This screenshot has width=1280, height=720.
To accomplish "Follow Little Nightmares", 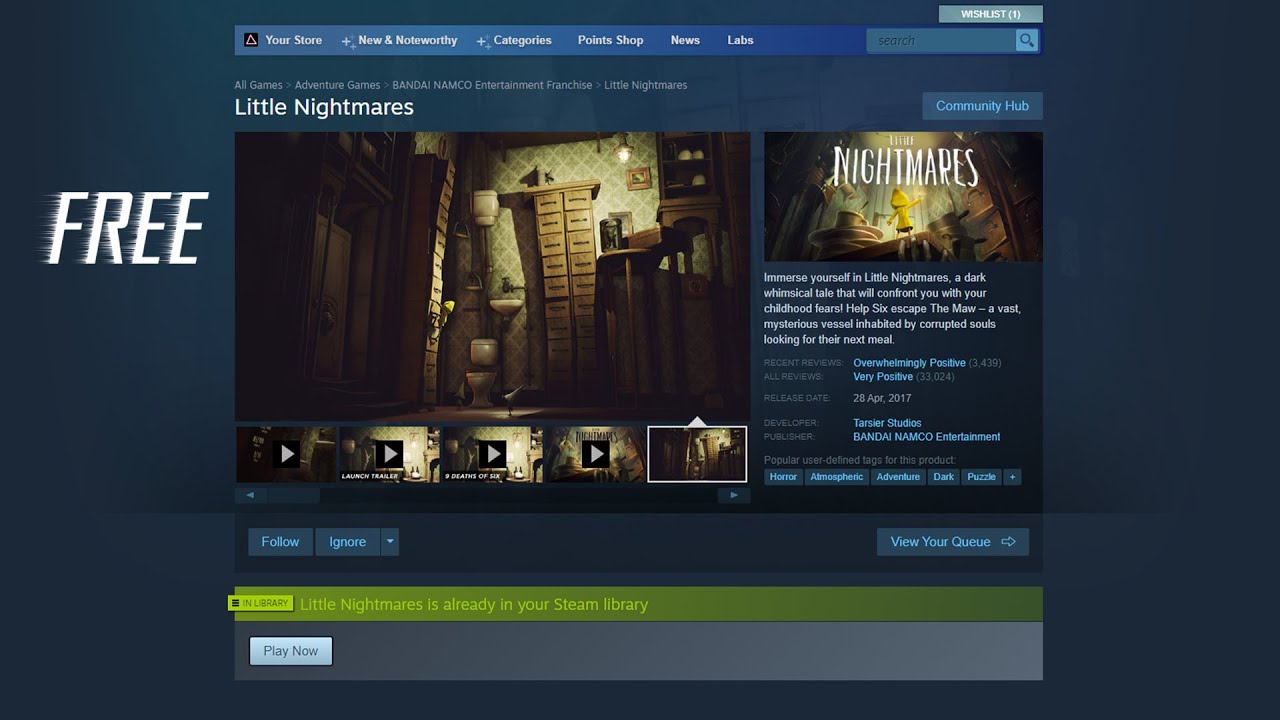I will pyautogui.click(x=280, y=542).
